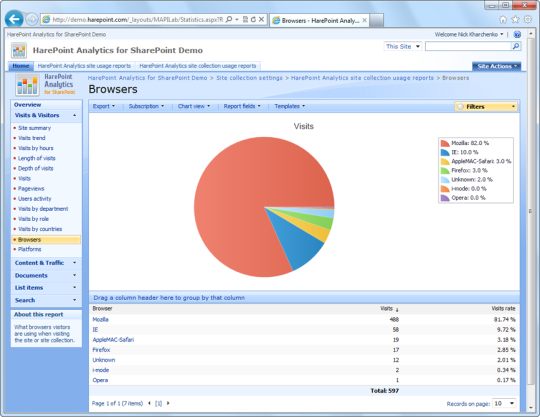Open site collection usage reports tab

[198, 66]
